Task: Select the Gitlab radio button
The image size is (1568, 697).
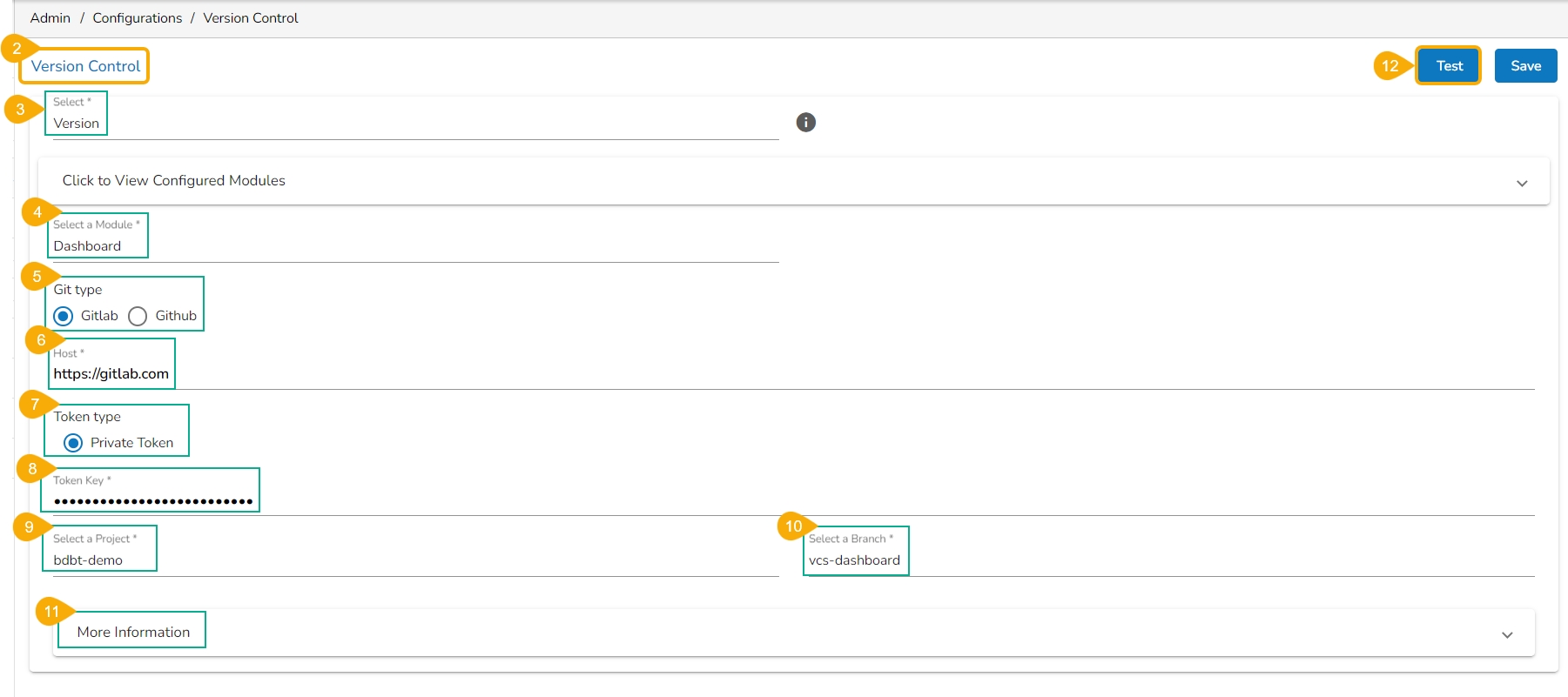Action: click(x=64, y=316)
